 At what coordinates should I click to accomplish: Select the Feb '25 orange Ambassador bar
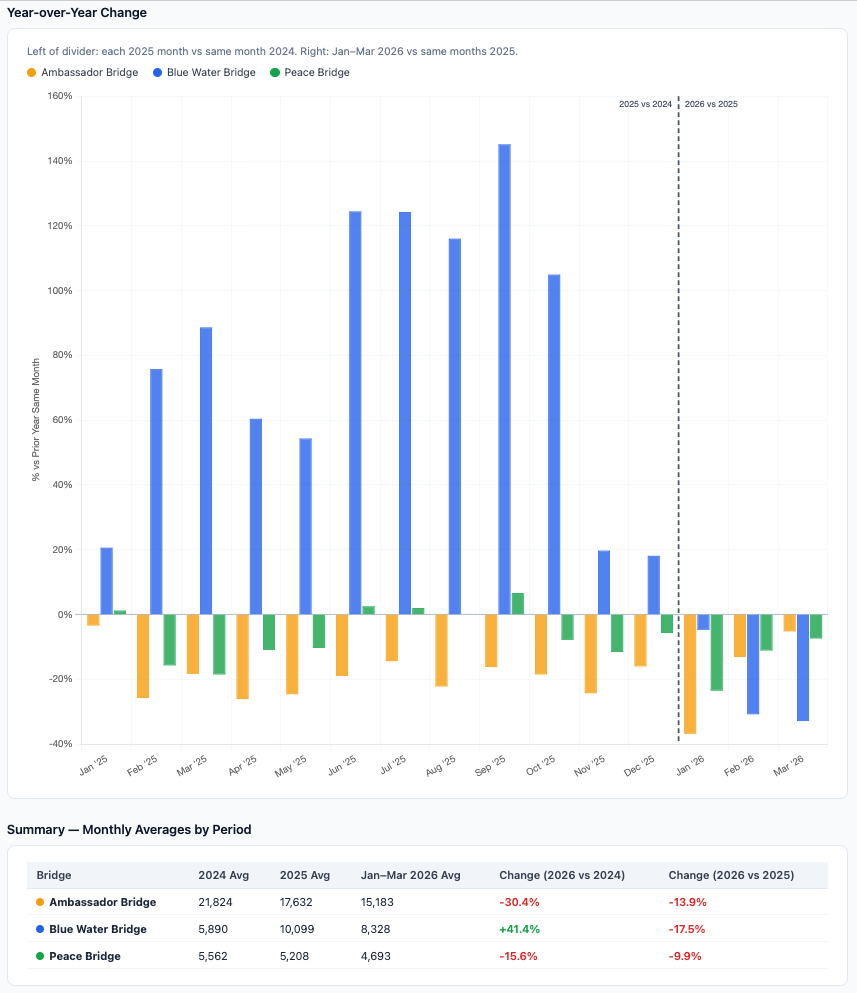143,656
